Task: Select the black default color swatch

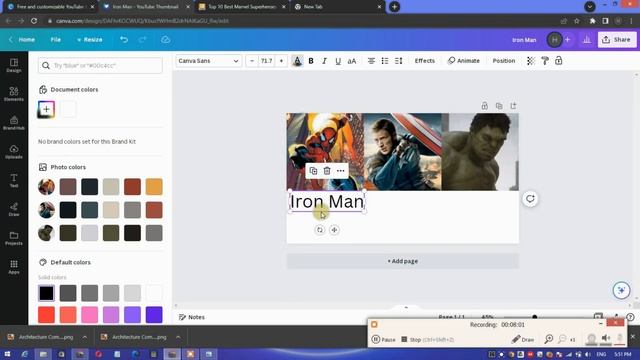Action: pos(46,293)
